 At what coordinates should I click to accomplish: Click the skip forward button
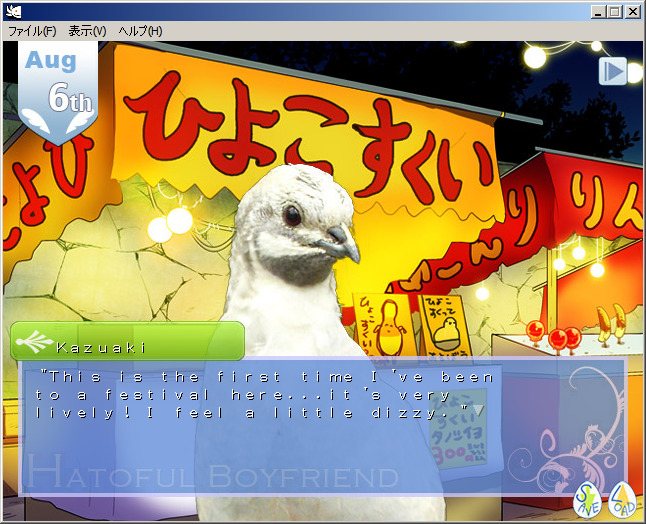pyautogui.click(x=613, y=71)
